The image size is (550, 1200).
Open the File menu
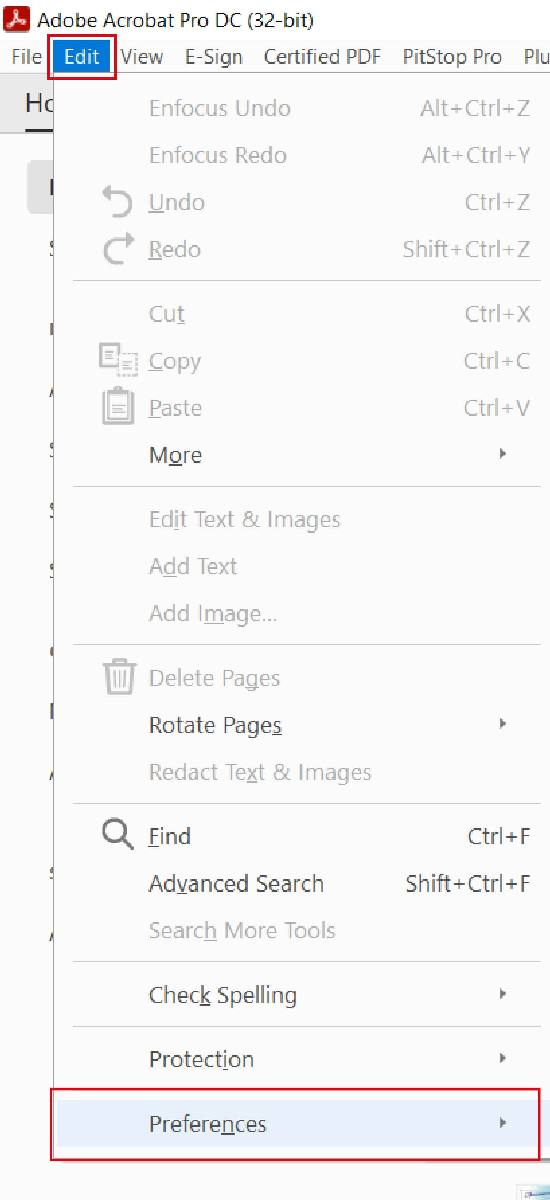tap(26, 56)
